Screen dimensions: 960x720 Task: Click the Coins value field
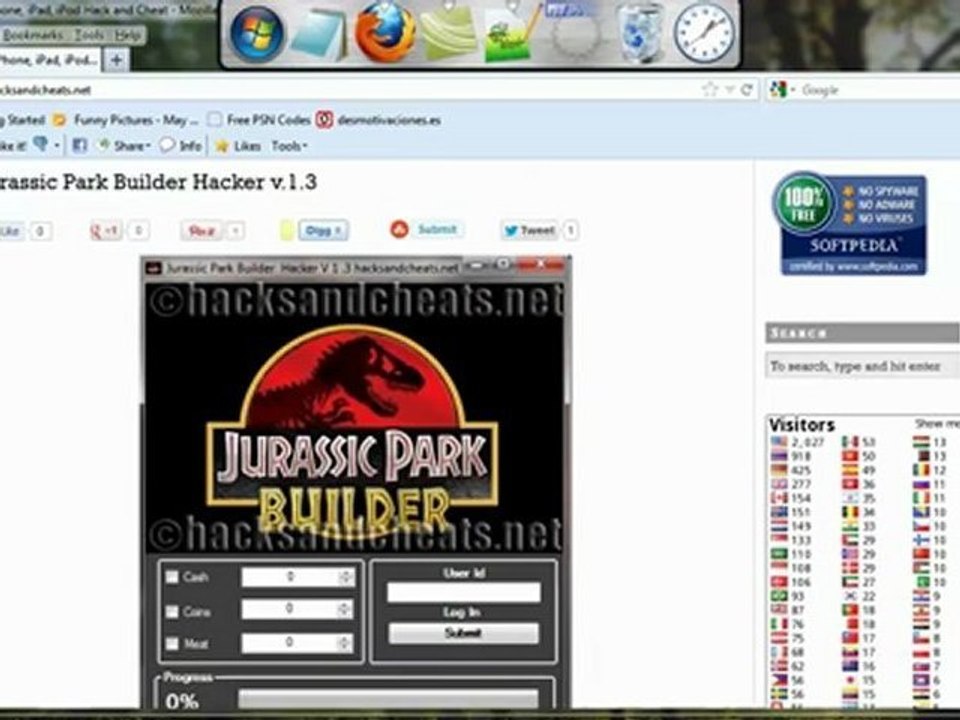point(290,609)
